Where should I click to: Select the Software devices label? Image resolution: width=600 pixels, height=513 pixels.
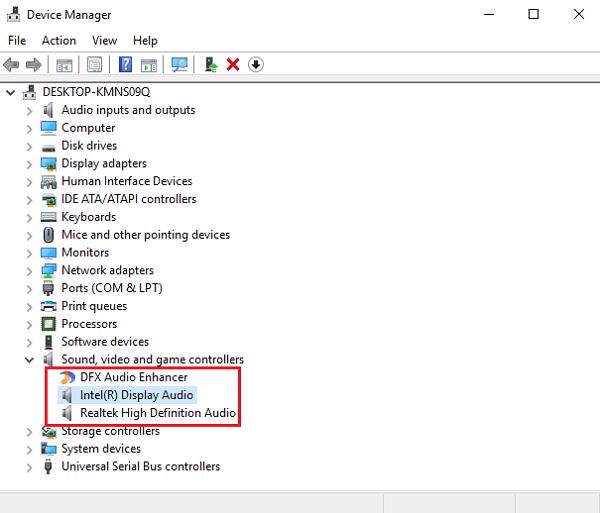click(105, 342)
